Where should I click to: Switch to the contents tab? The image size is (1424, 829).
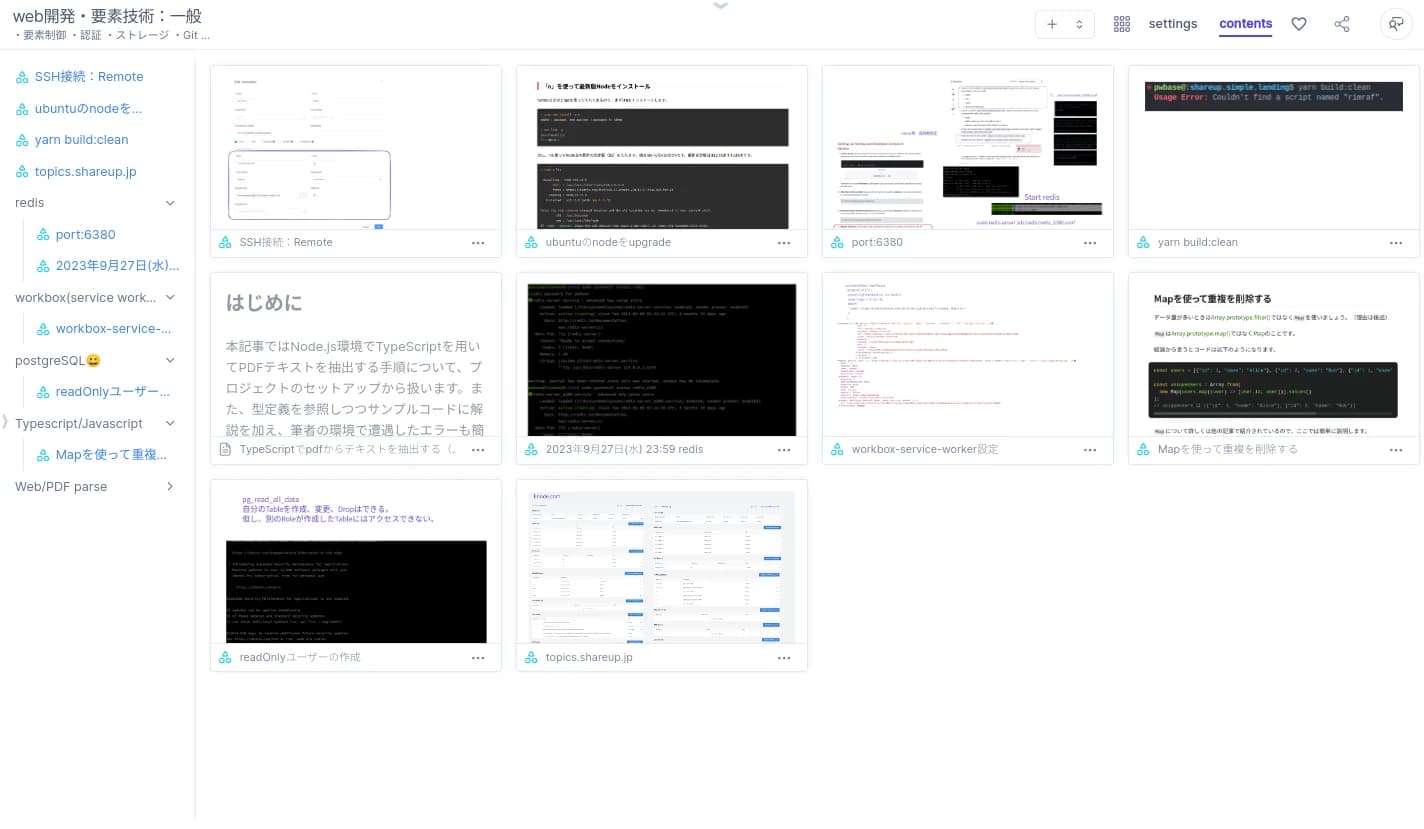(1245, 24)
